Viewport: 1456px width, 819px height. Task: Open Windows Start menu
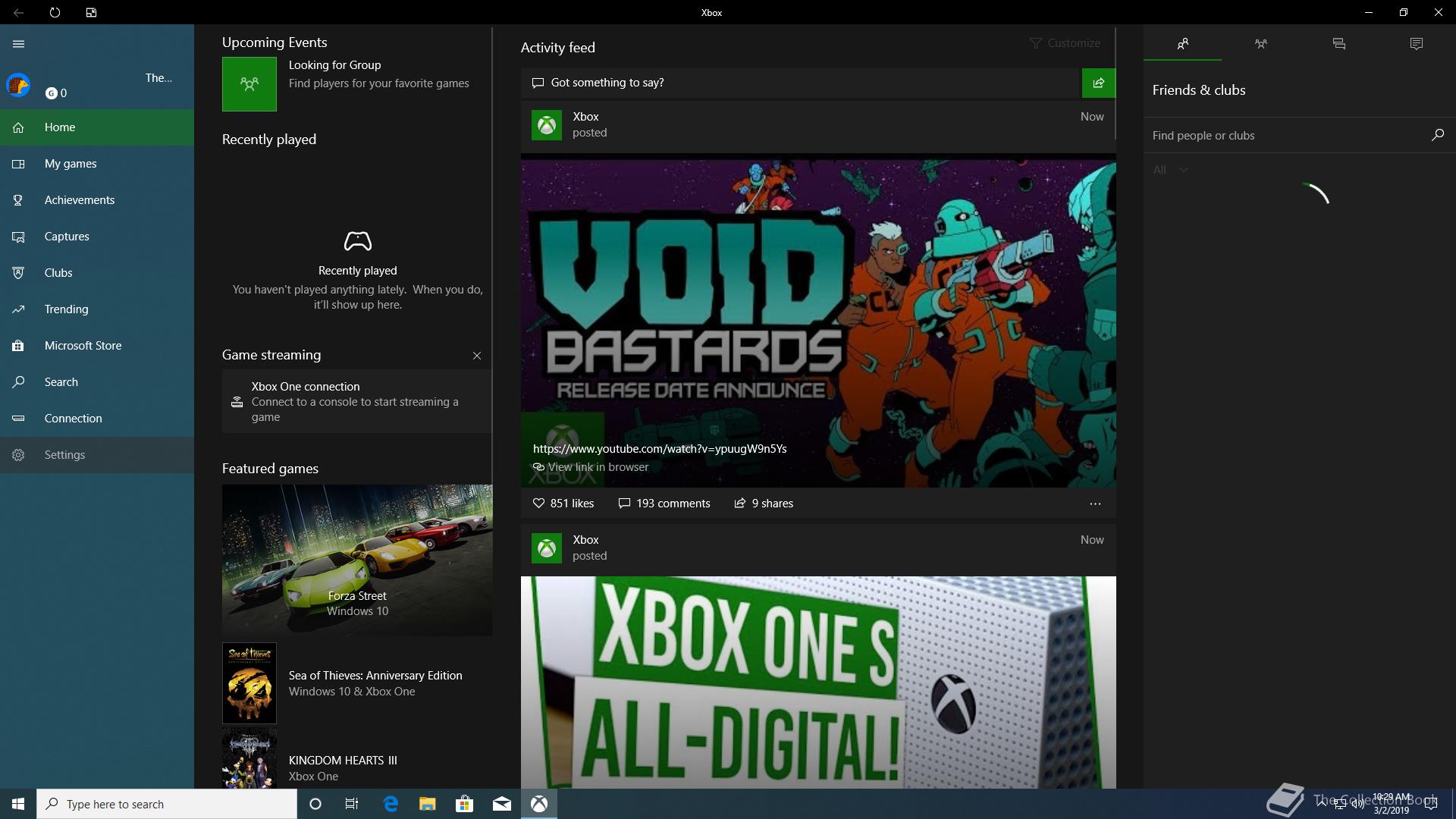18,804
